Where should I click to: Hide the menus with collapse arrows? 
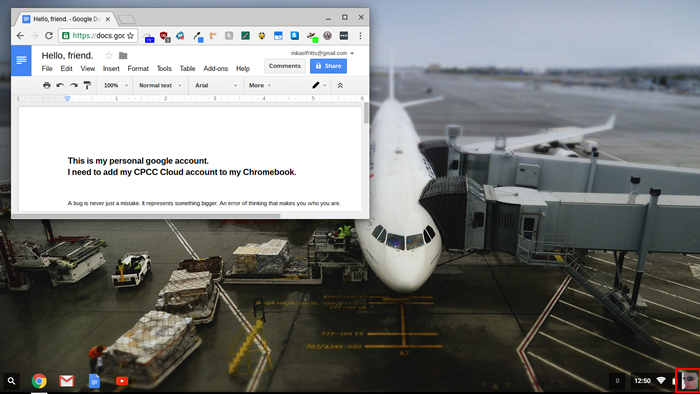(340, 85)
